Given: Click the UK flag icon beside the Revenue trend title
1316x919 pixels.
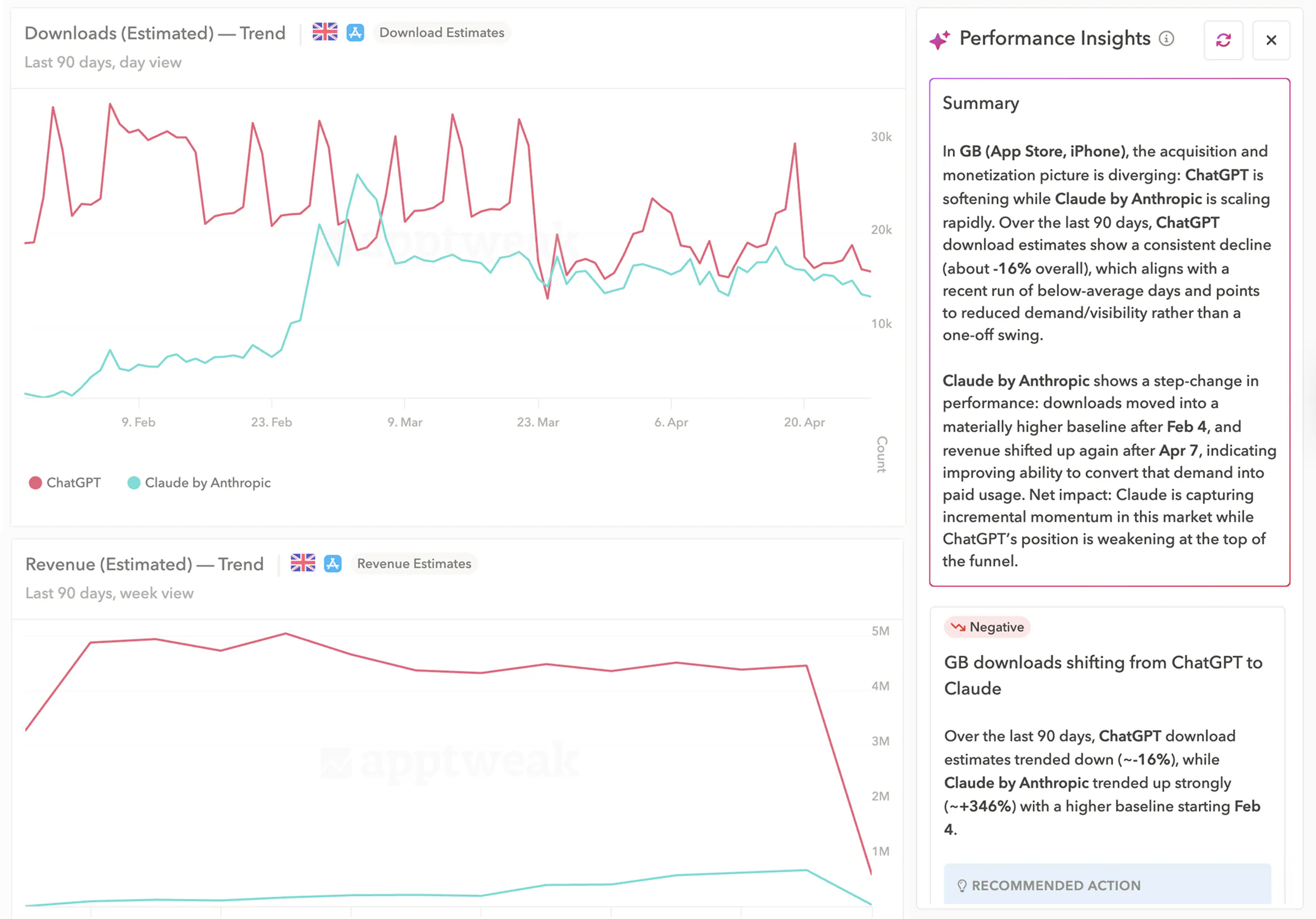Looking at the screenshot, I should (303, 563).
